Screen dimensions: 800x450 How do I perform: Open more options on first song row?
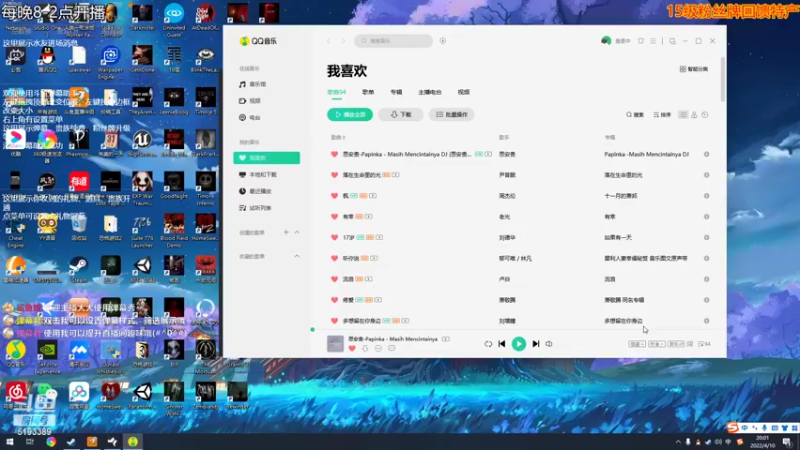click(x=707, y=154)
